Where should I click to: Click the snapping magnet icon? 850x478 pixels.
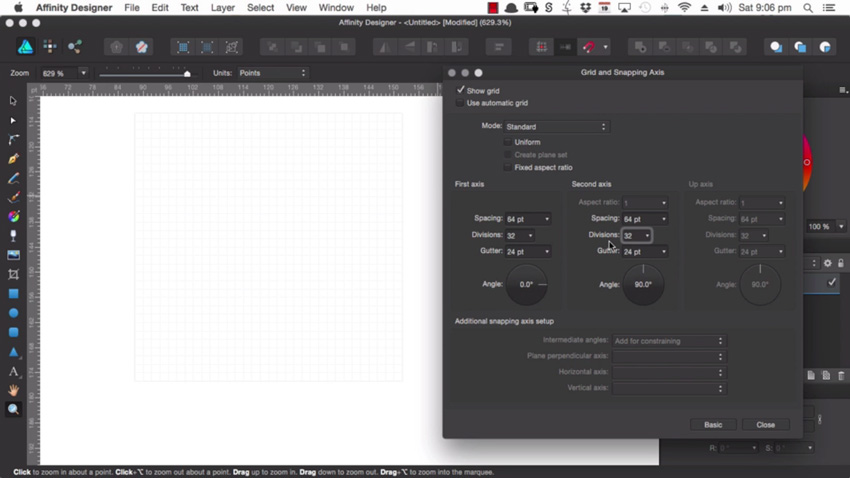589,47
